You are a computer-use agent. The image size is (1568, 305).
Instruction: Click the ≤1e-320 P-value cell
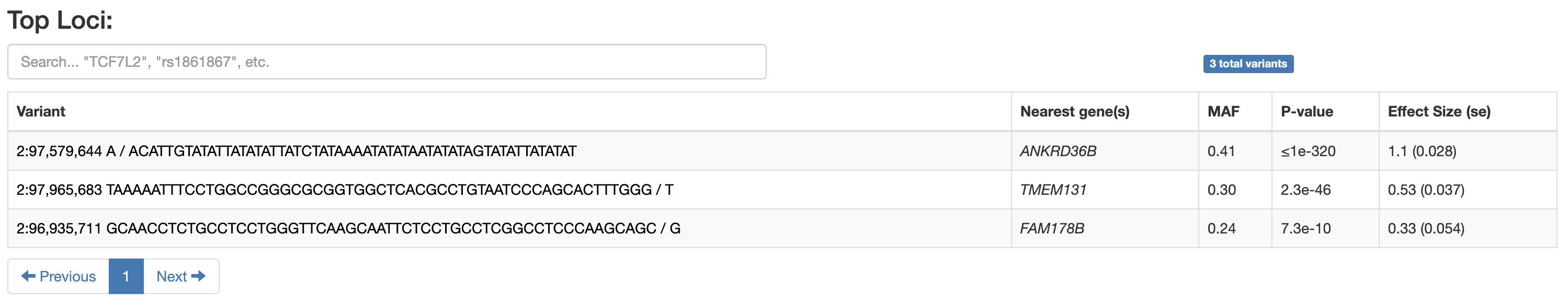[x=1308, y=151]
